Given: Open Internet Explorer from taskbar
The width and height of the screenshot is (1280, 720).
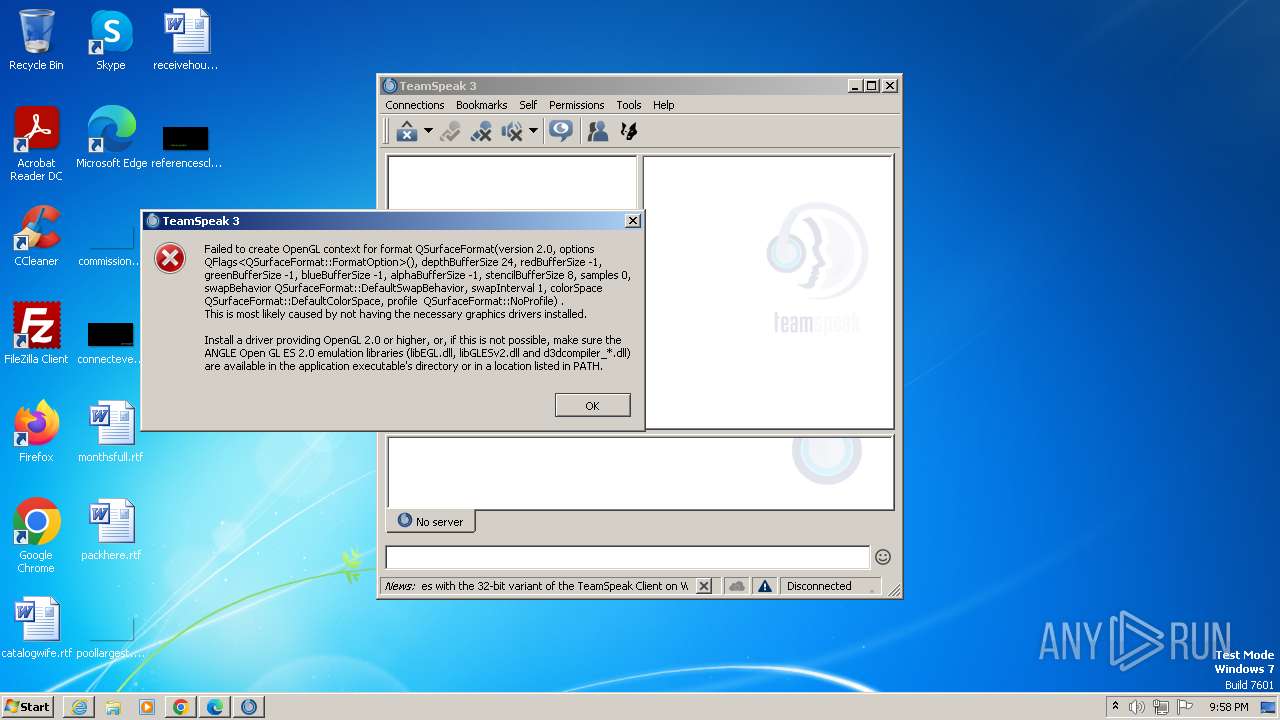Looking at the screenshot, I should (79, 707).
